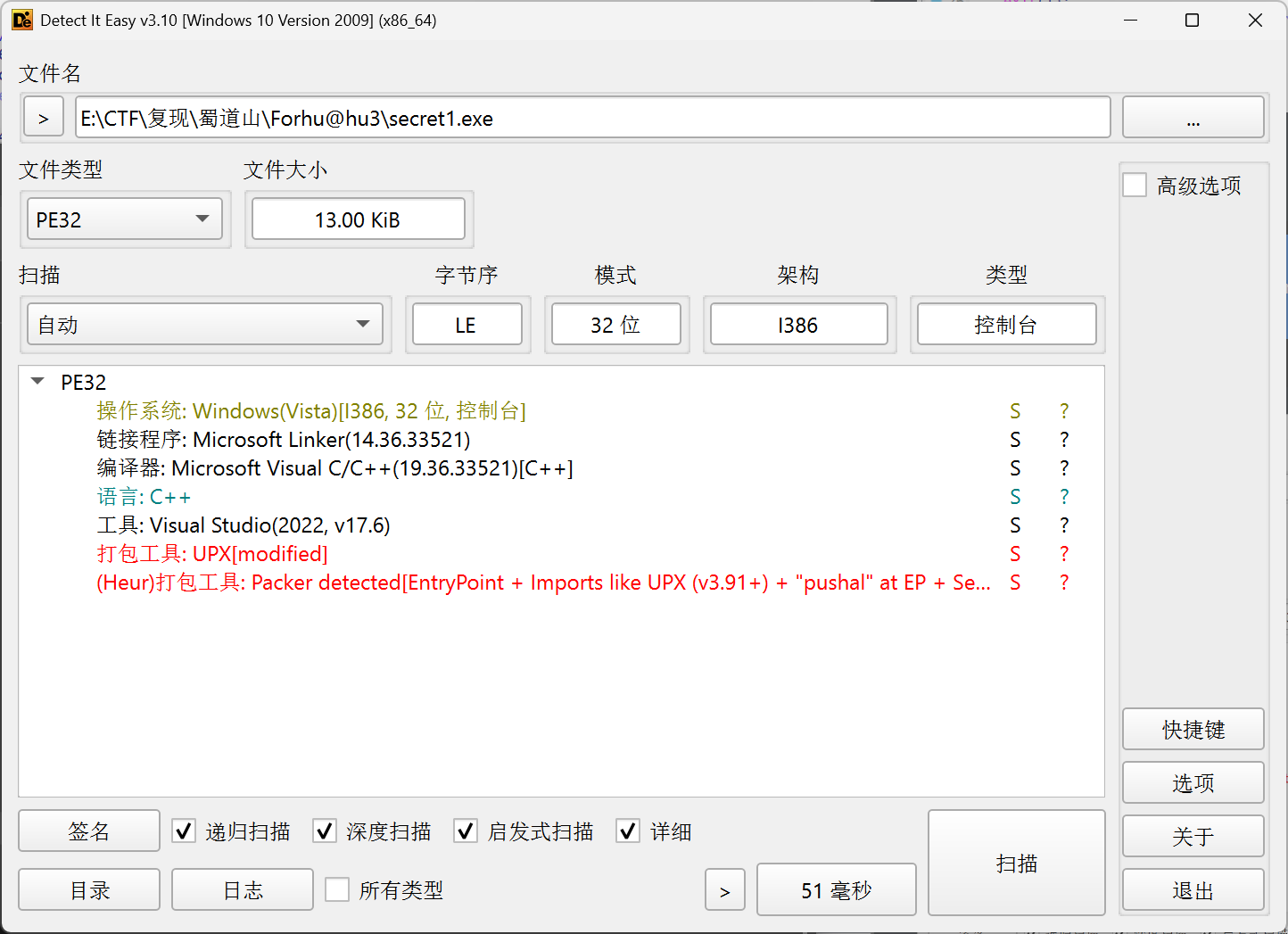Click the file path input field
1288x934 pixels.
[593, 118]
